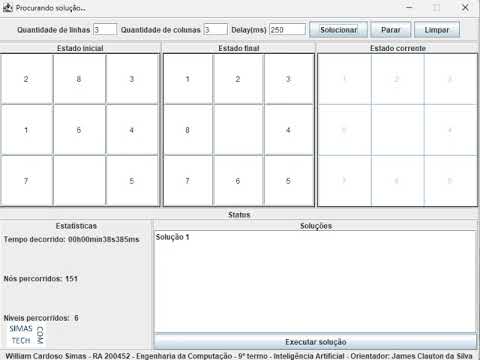
Task: Click the center tile of Estado corrente
Action: pyautogui.click(x=397, y=130)
